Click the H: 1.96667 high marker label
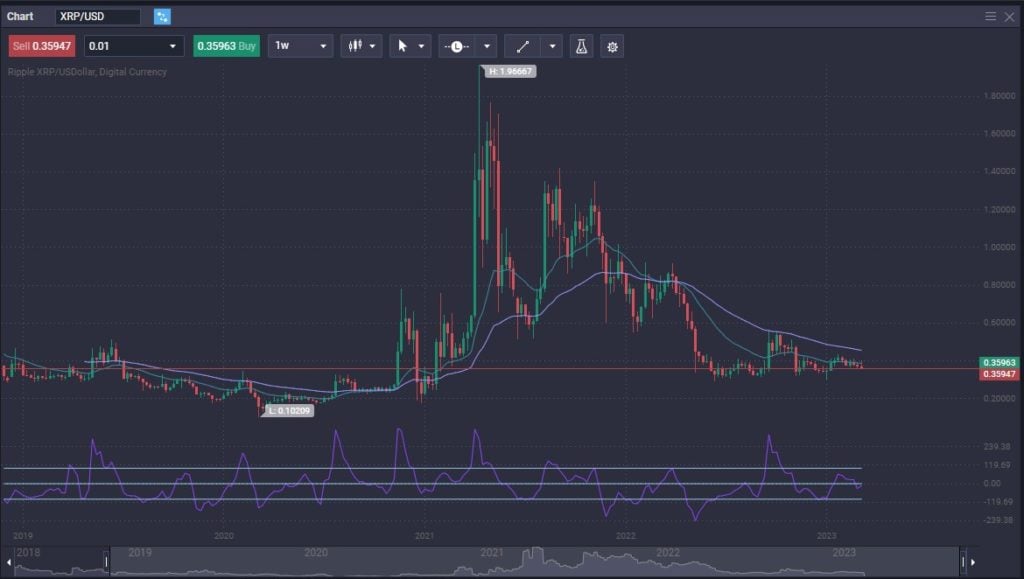The height and width of the screenshot is (579, 1024). [508, 71]
